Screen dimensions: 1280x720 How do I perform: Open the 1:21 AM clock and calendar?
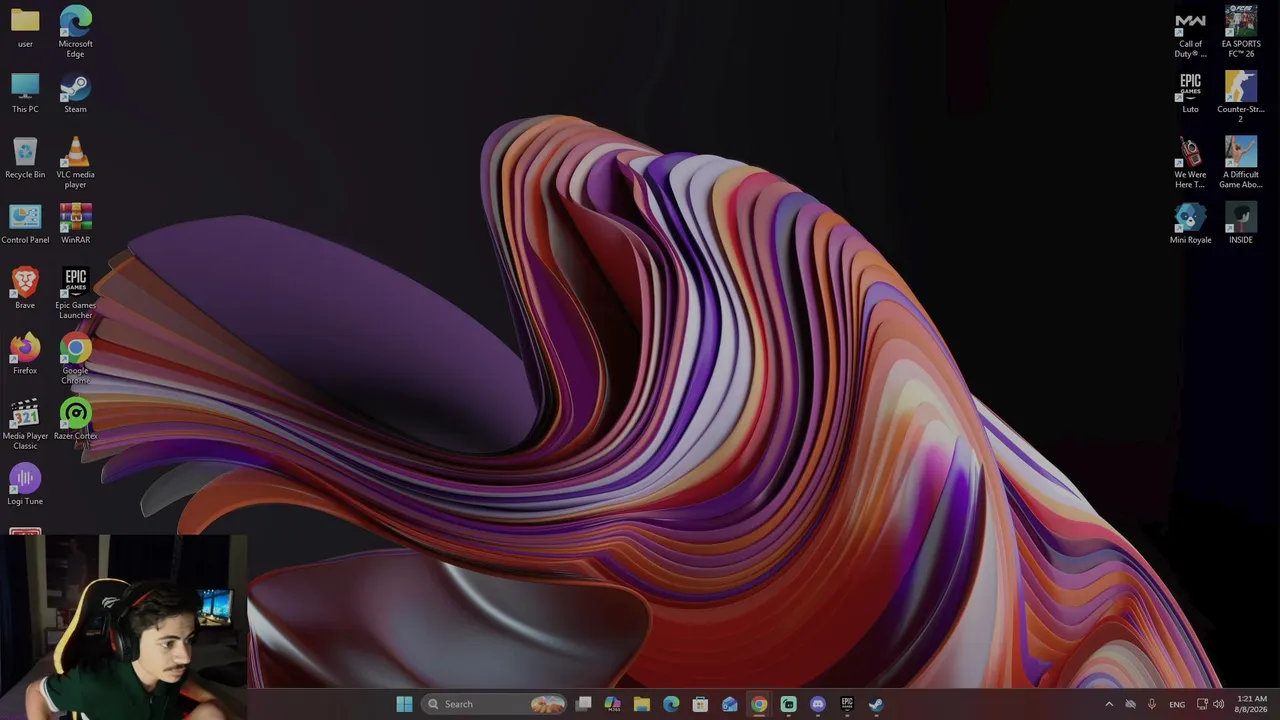(1252, 704)
